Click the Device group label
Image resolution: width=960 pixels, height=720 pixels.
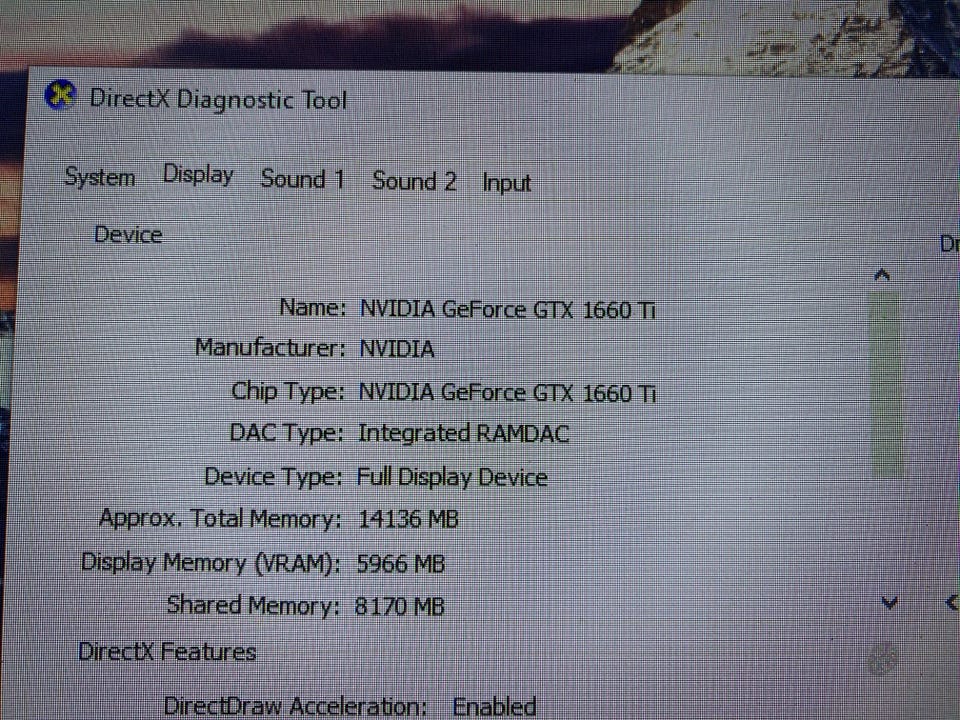click(128, 234)
